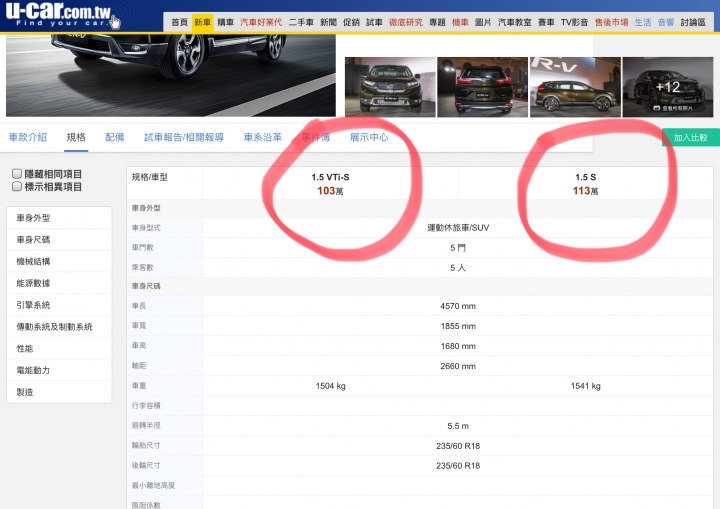Switch to the 事件簿 tab
Image resolution: width=720 pixels, height=509 pixels.
pos(316,137)
